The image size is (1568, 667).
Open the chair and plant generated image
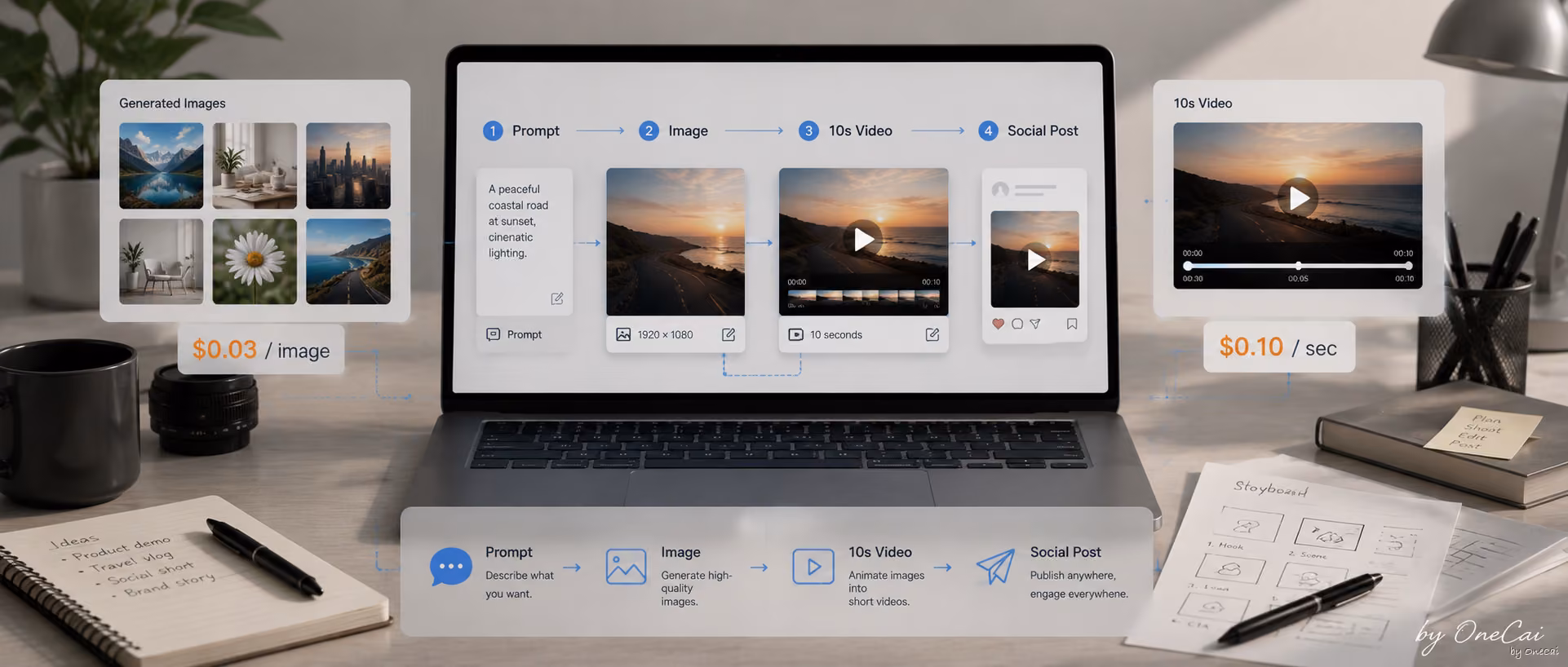point(162,261)
